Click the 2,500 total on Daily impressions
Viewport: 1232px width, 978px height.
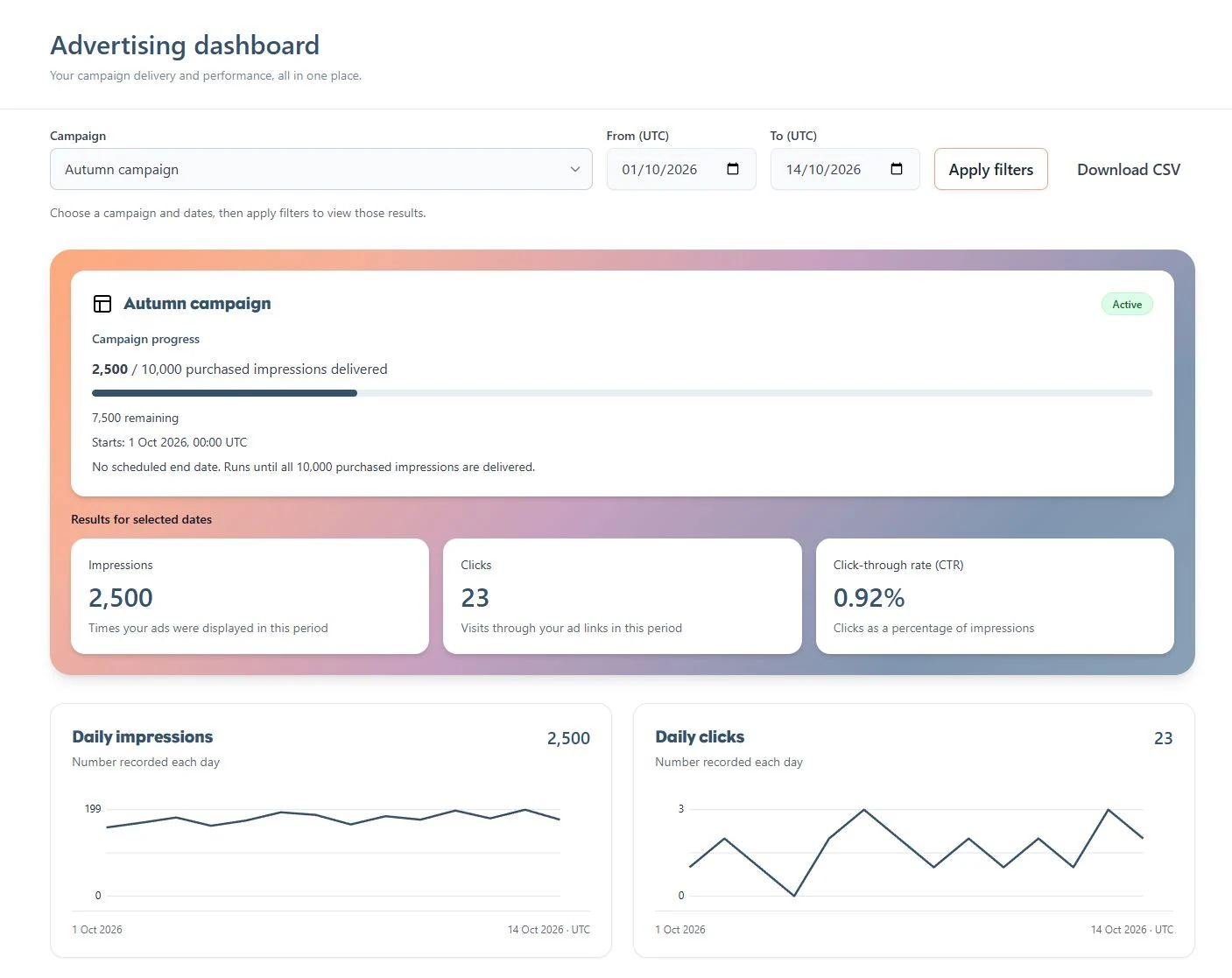pyautogui.click(x=568, y=738)
